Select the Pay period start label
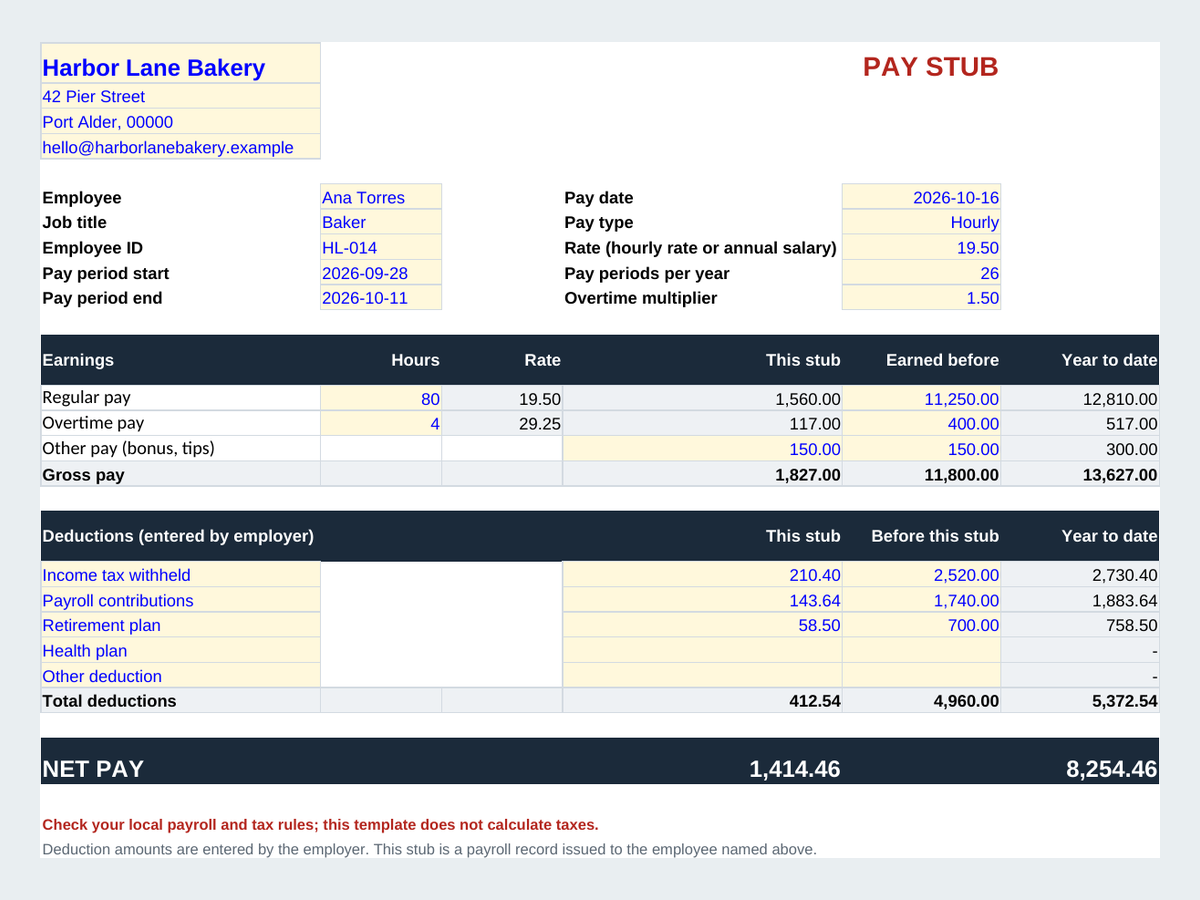Image resolution: width=1200 pixels, height=900 pixels. [x=106, y=273]
